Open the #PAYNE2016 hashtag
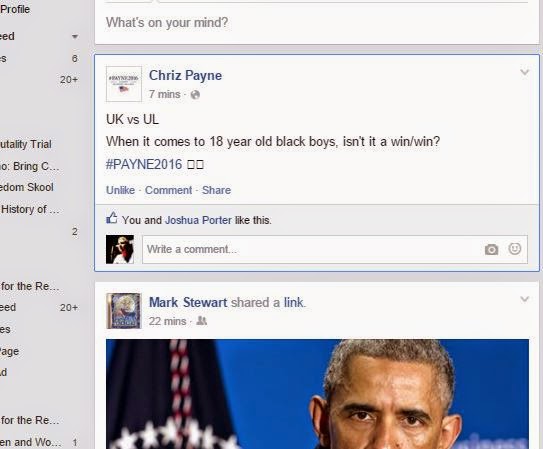 click(x=144, y=164)
